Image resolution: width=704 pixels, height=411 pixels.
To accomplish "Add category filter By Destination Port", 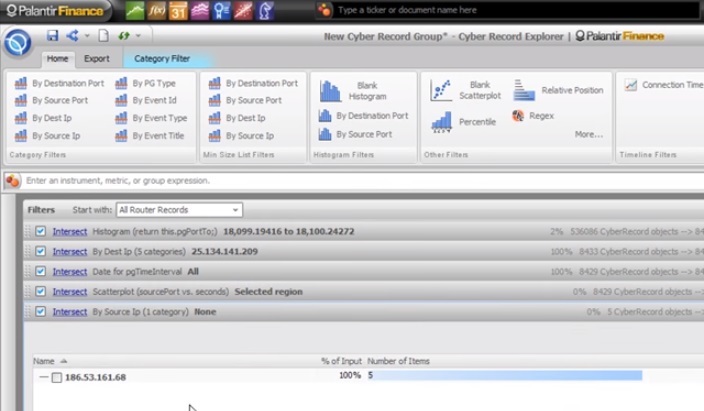I will click(59, 83).
